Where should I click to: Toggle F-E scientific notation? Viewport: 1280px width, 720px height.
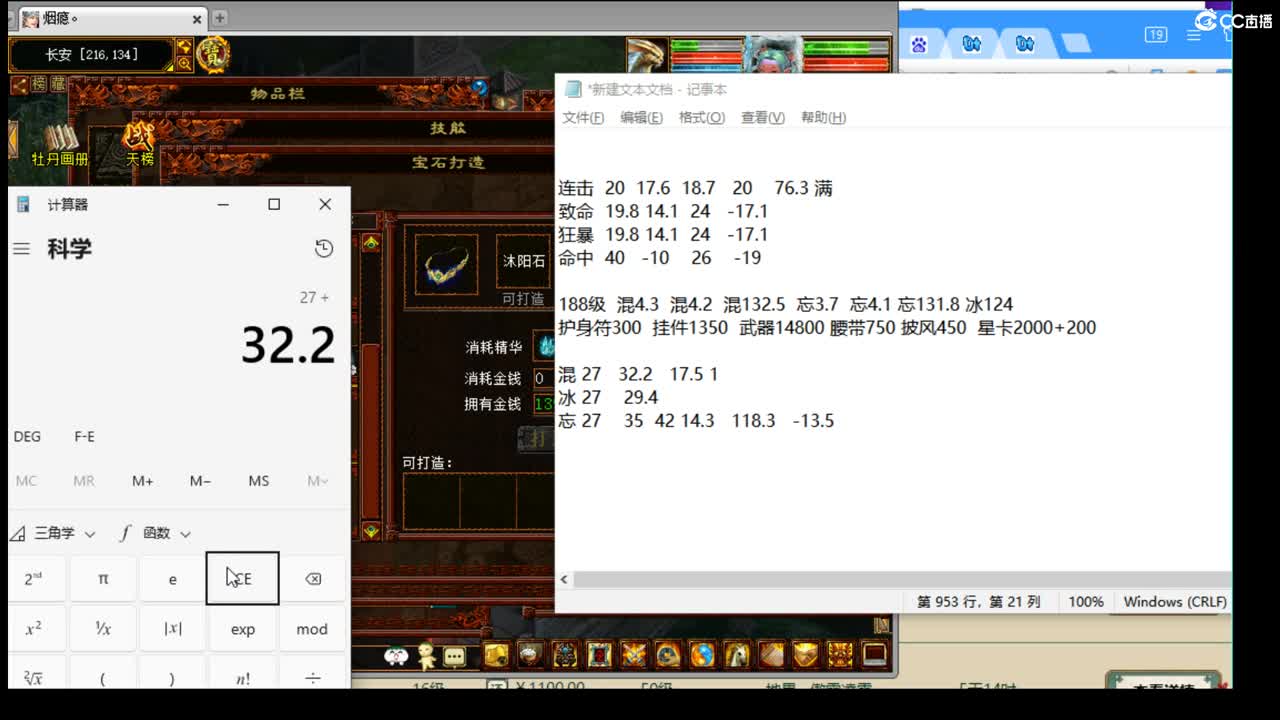coord(84,436)
